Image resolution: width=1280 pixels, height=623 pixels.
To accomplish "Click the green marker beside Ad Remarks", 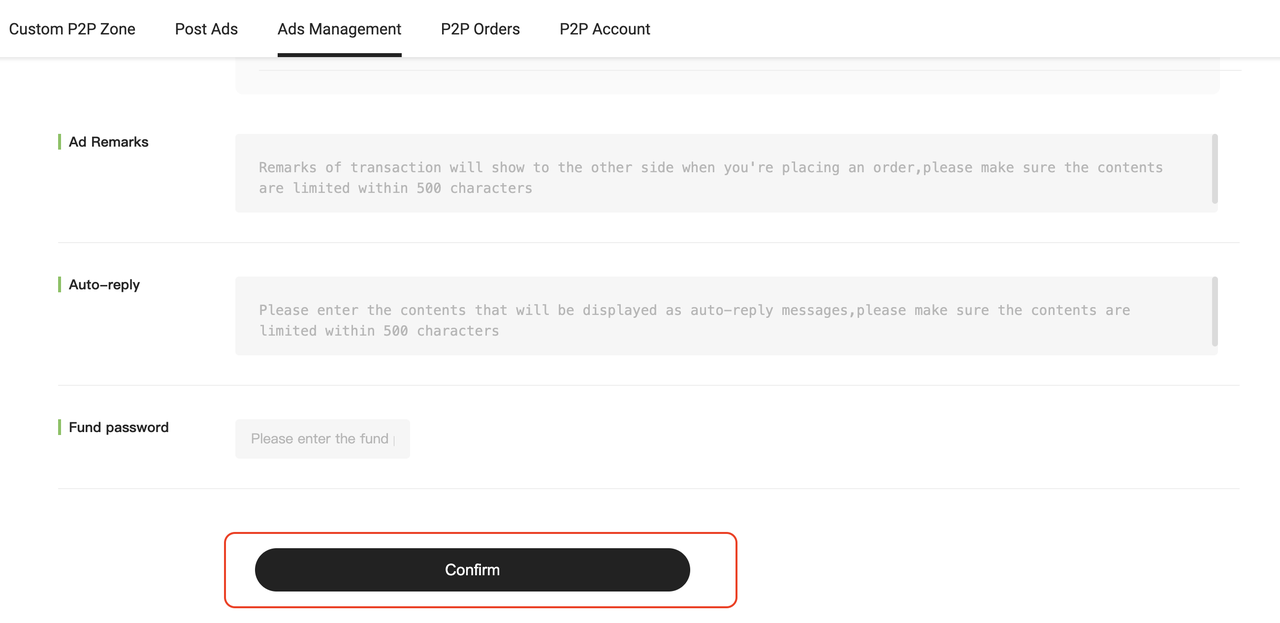I will [x=60, y=142].
